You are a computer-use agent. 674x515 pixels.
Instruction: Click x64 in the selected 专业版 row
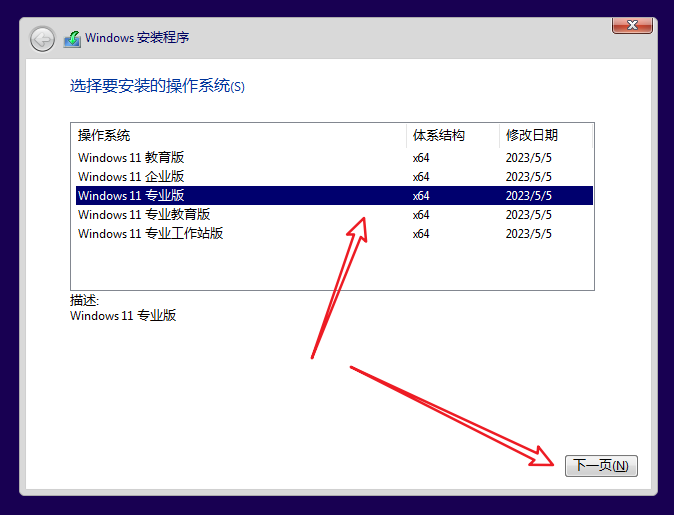click(421, 196)
